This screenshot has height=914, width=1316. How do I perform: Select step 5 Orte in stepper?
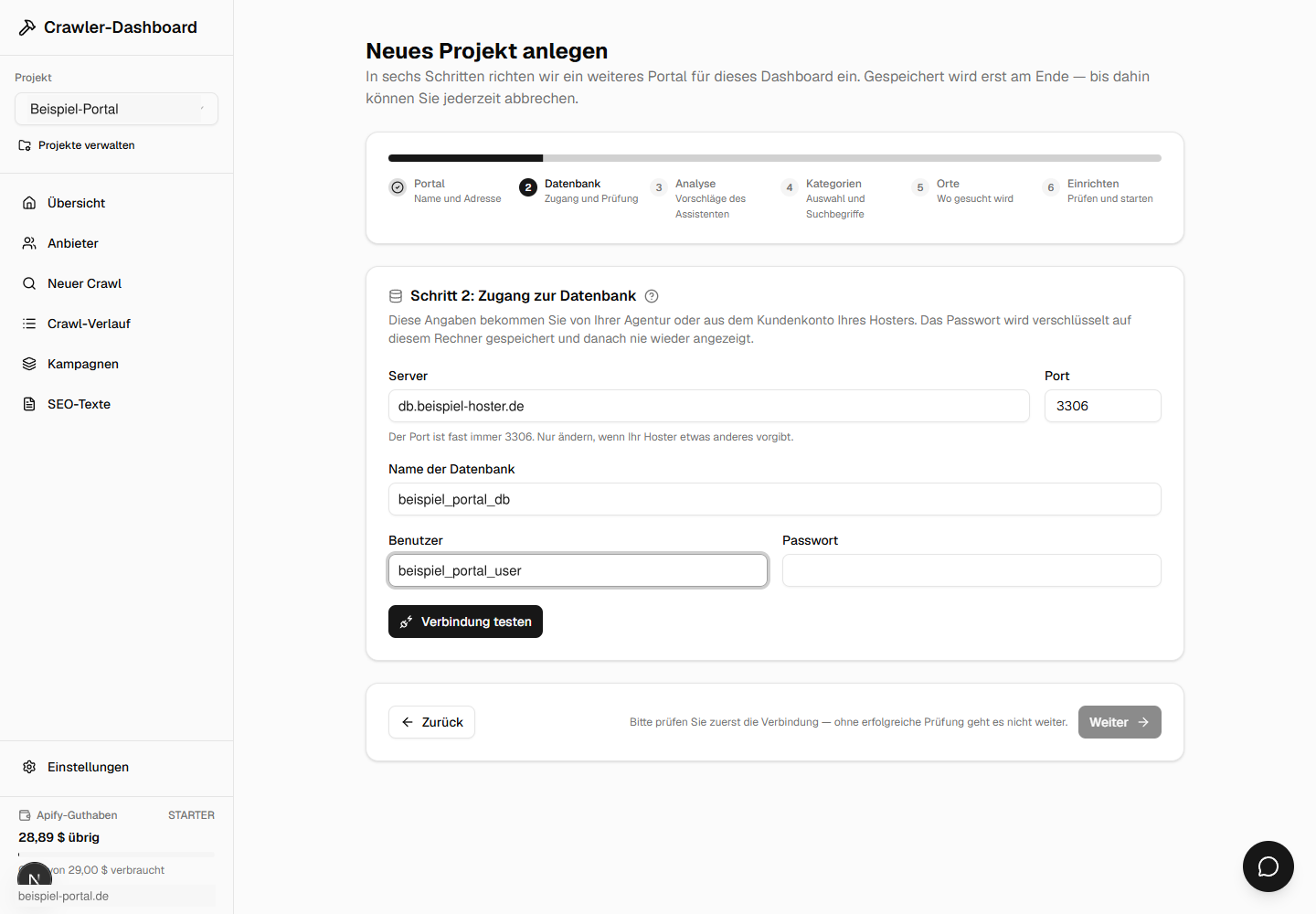(963, 191)
